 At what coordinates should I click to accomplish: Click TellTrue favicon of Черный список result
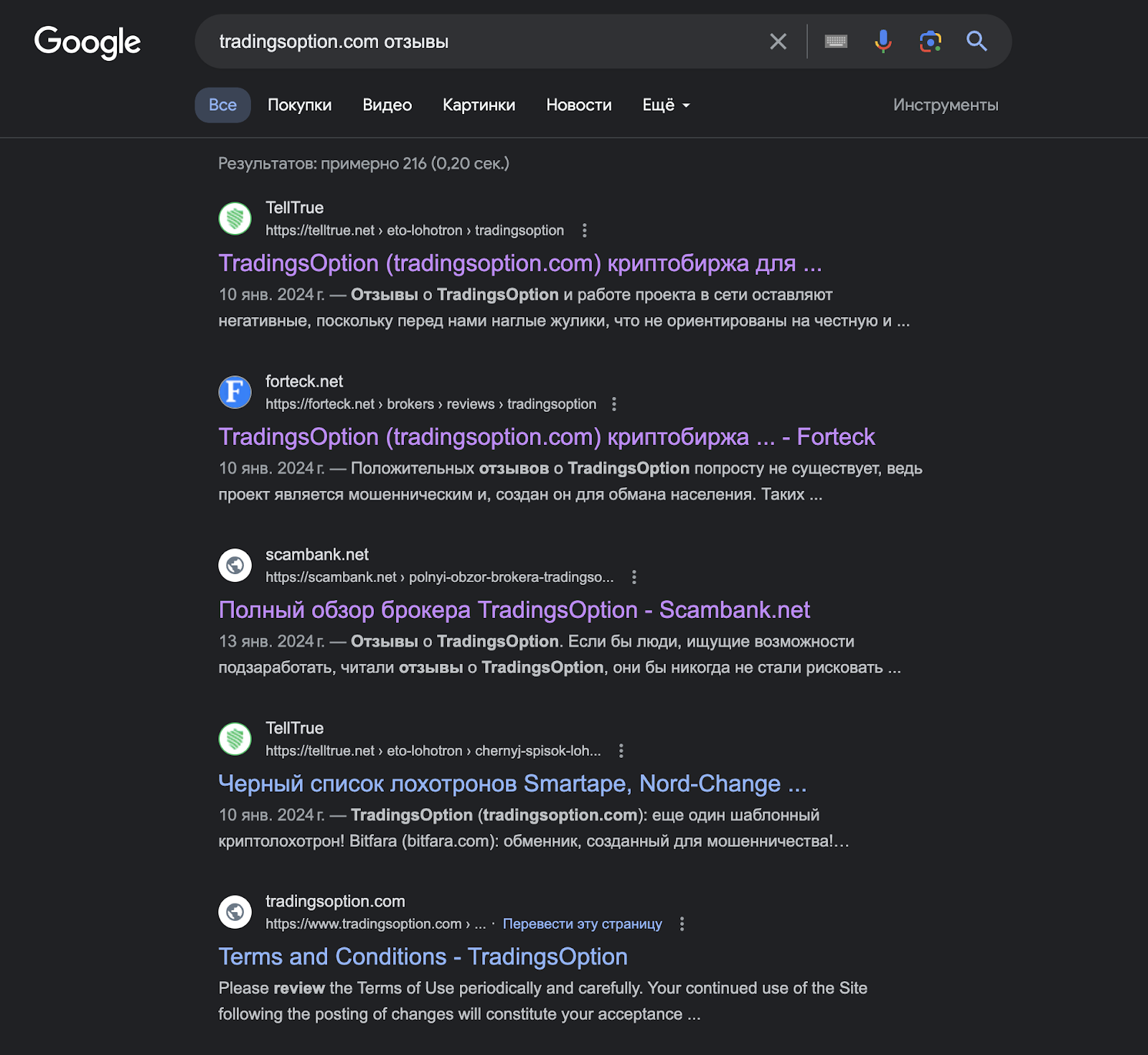pos(235,738)
